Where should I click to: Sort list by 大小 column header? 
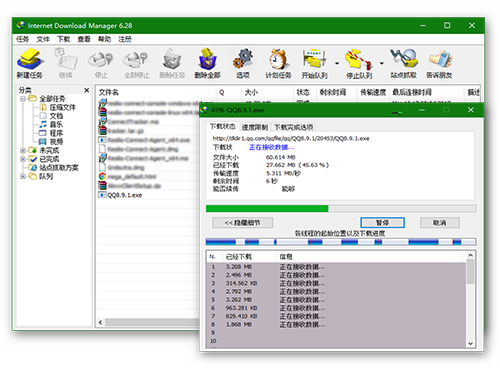267,92
